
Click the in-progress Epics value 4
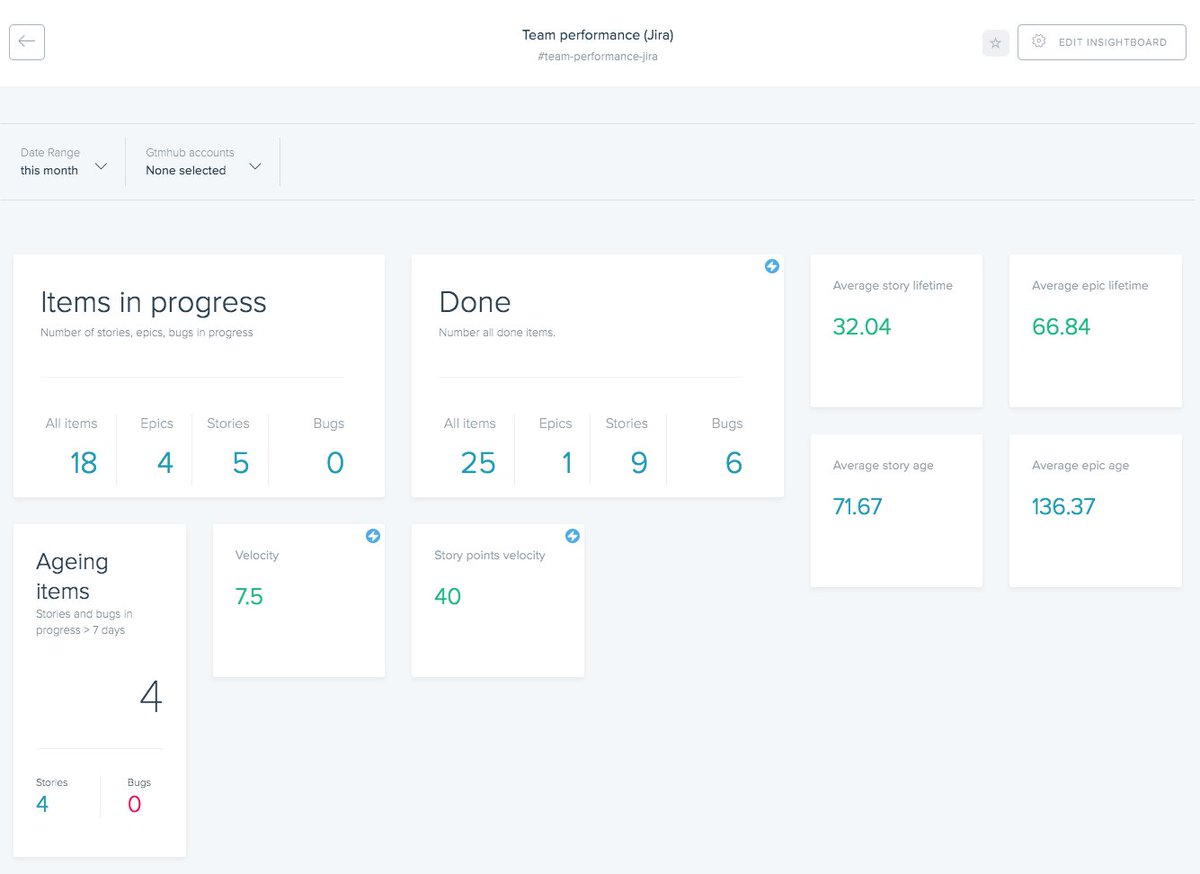point(165,463)
